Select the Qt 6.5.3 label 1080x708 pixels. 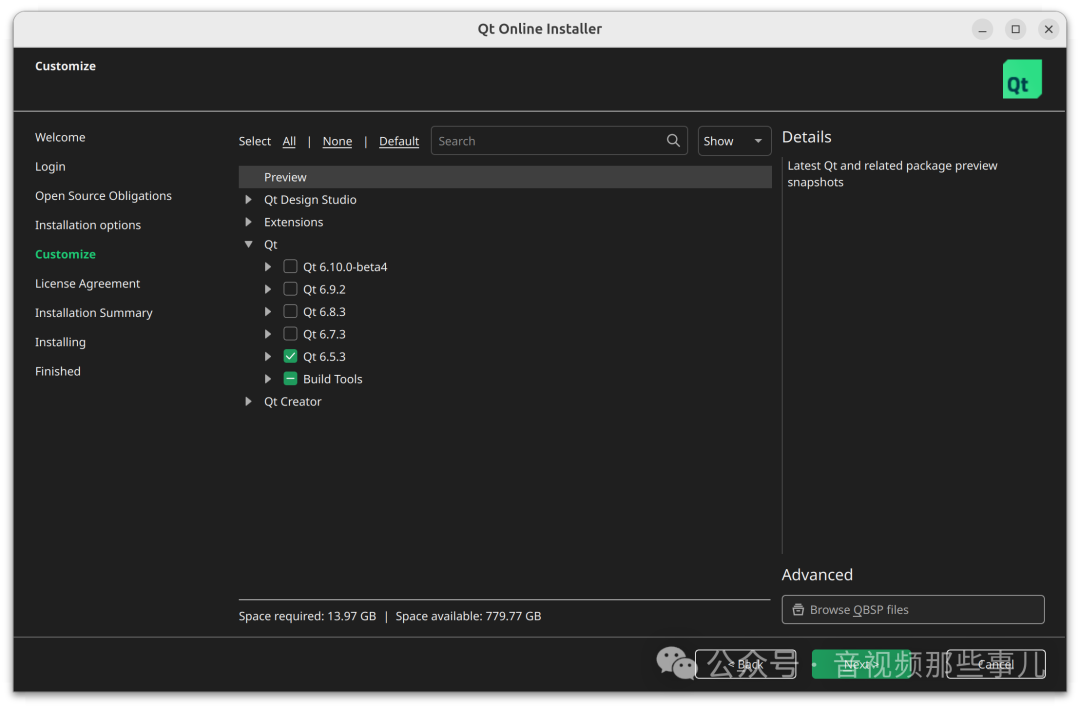(324, 357)
